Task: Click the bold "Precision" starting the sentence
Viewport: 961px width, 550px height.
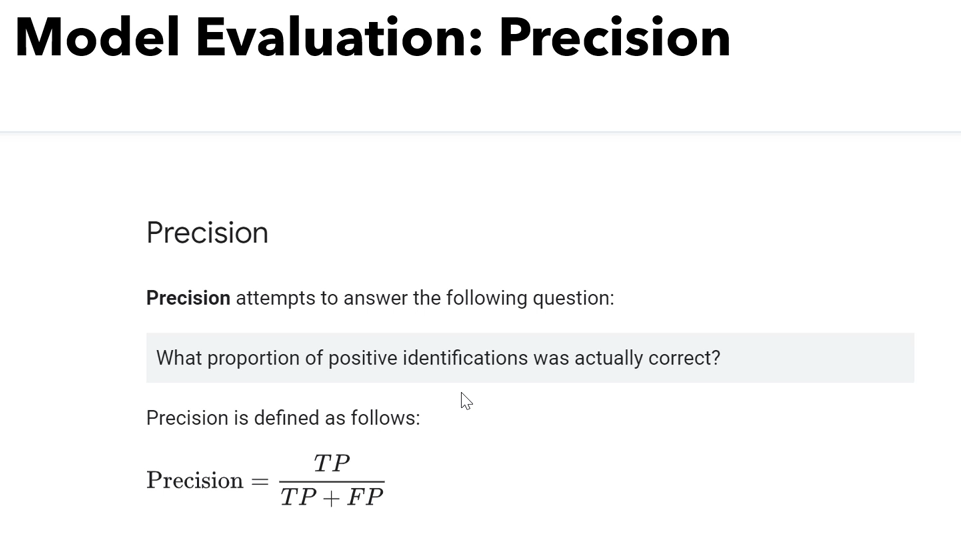Action: pos(188,298)
